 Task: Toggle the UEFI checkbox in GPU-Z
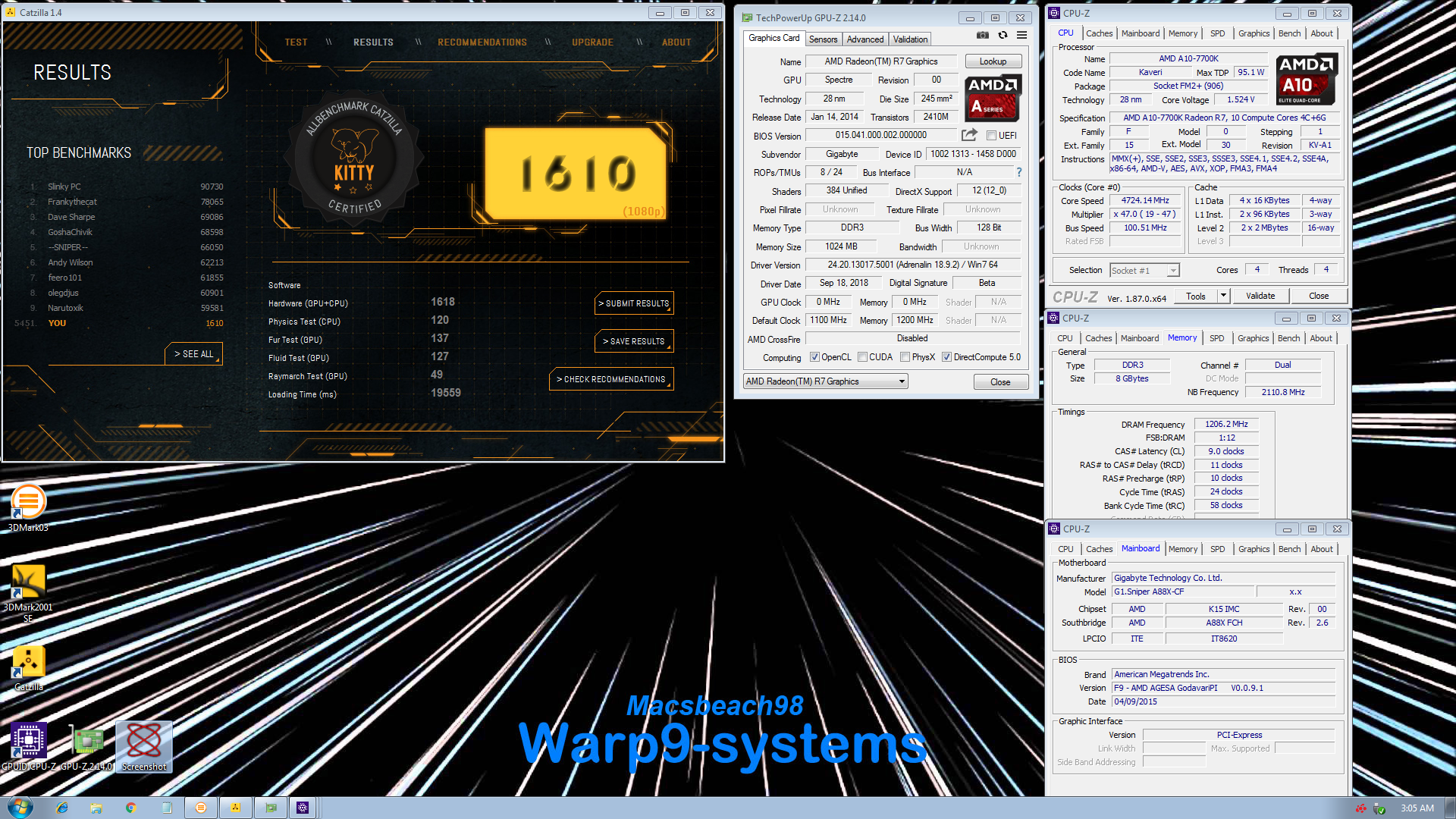click(x=991, y=136)
